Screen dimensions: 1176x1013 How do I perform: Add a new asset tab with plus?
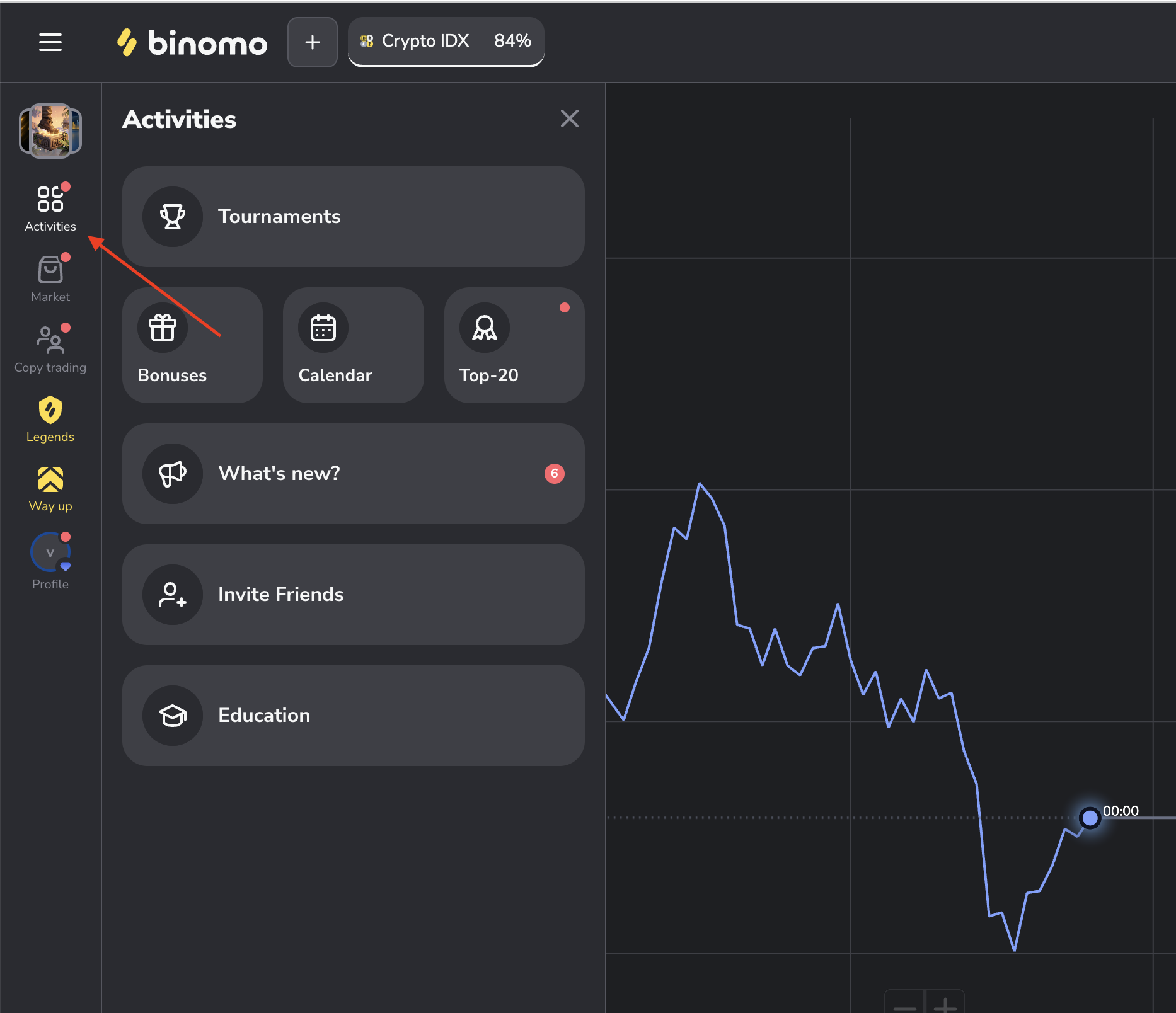(313, 42)
